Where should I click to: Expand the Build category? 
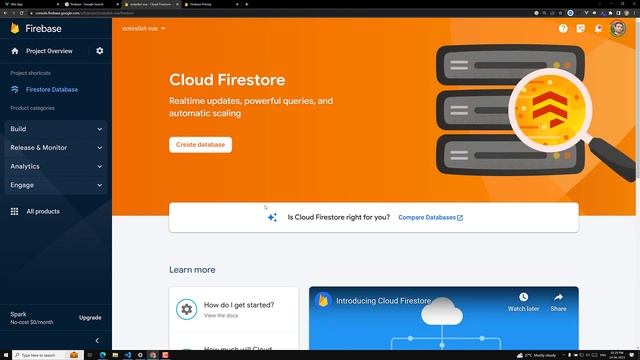pyautogui.click(x=56, y=129)
